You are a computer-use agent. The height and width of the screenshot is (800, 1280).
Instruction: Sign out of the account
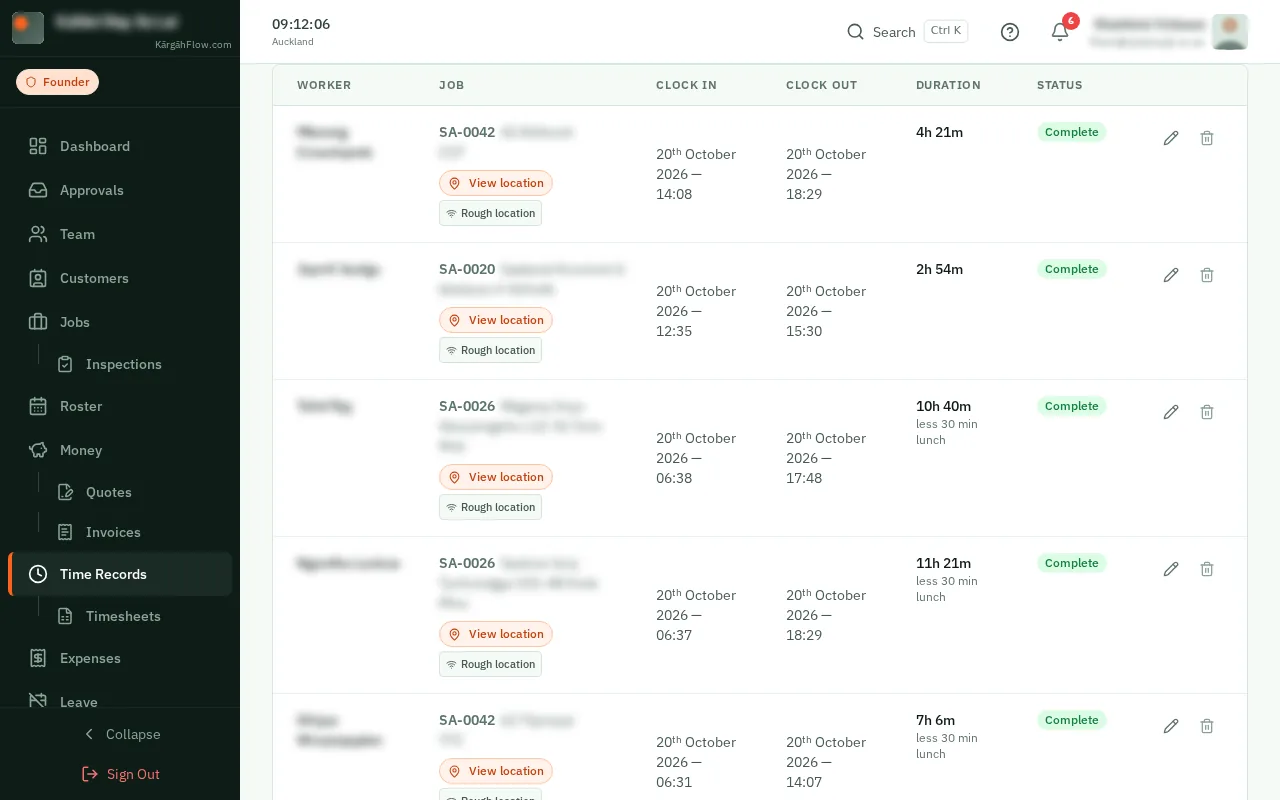[x=120, y=774]
